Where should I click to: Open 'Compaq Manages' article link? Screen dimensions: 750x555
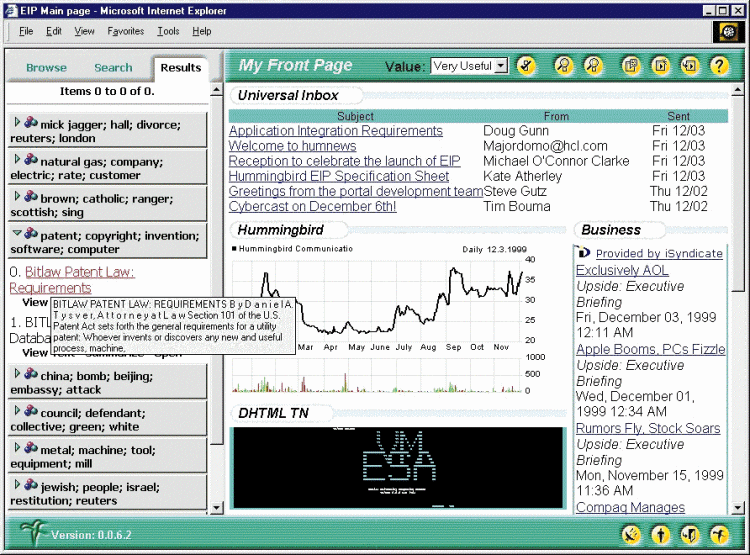630,507
